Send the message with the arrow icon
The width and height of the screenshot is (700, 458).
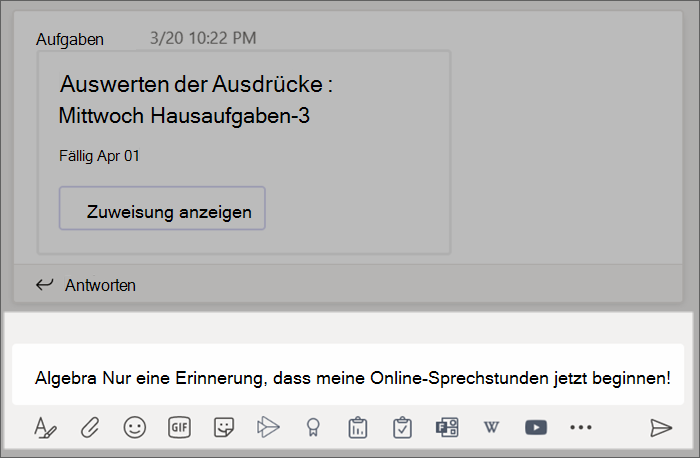click(x=661, y=428)
